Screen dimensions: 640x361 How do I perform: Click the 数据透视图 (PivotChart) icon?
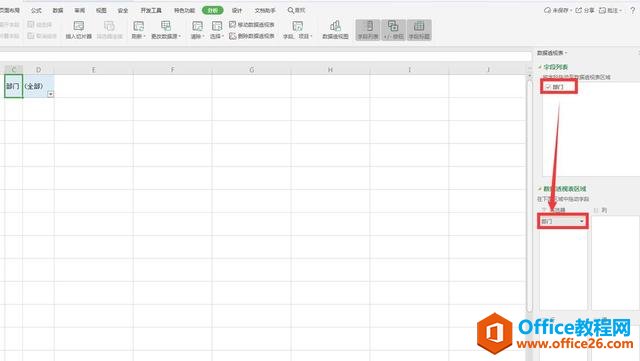[335, 26]
